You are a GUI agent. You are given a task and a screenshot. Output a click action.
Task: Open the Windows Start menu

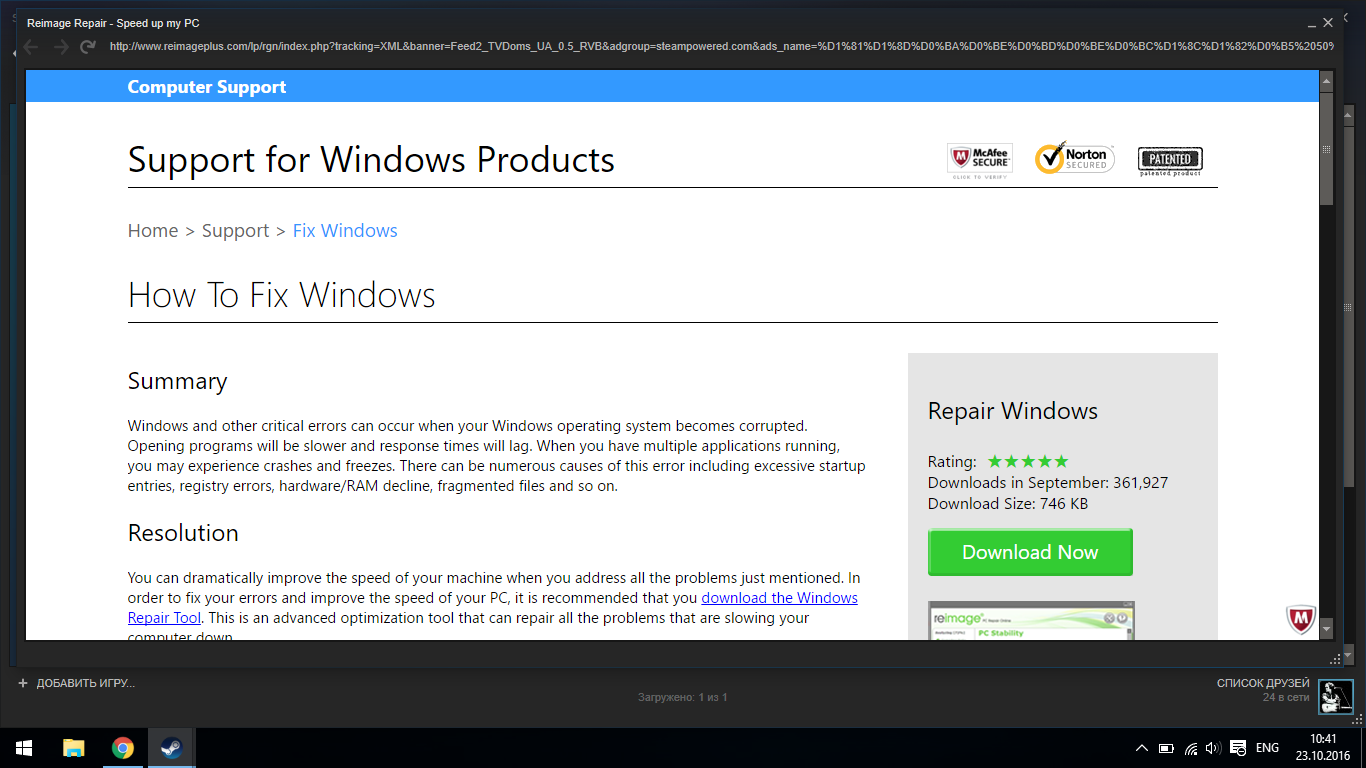tap(24, 748)
